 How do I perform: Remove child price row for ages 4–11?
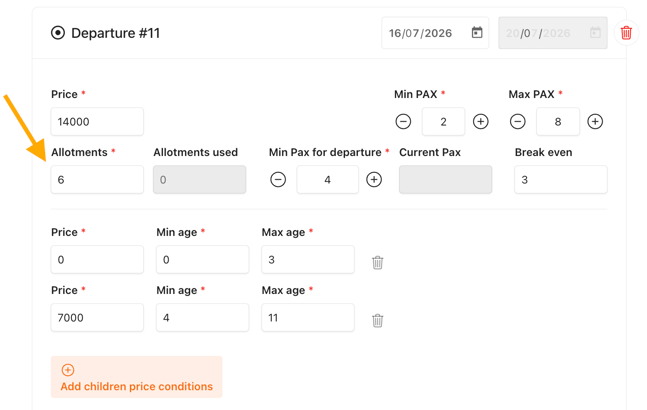pos(378,320)
